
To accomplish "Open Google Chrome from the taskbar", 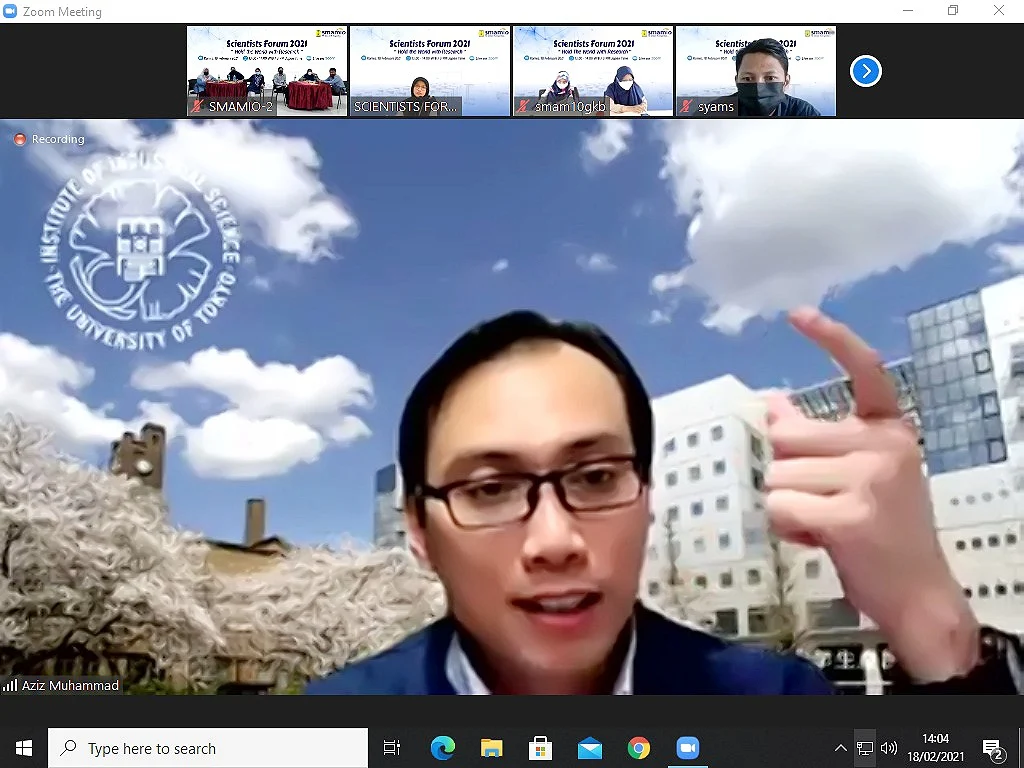I will 638,748.
